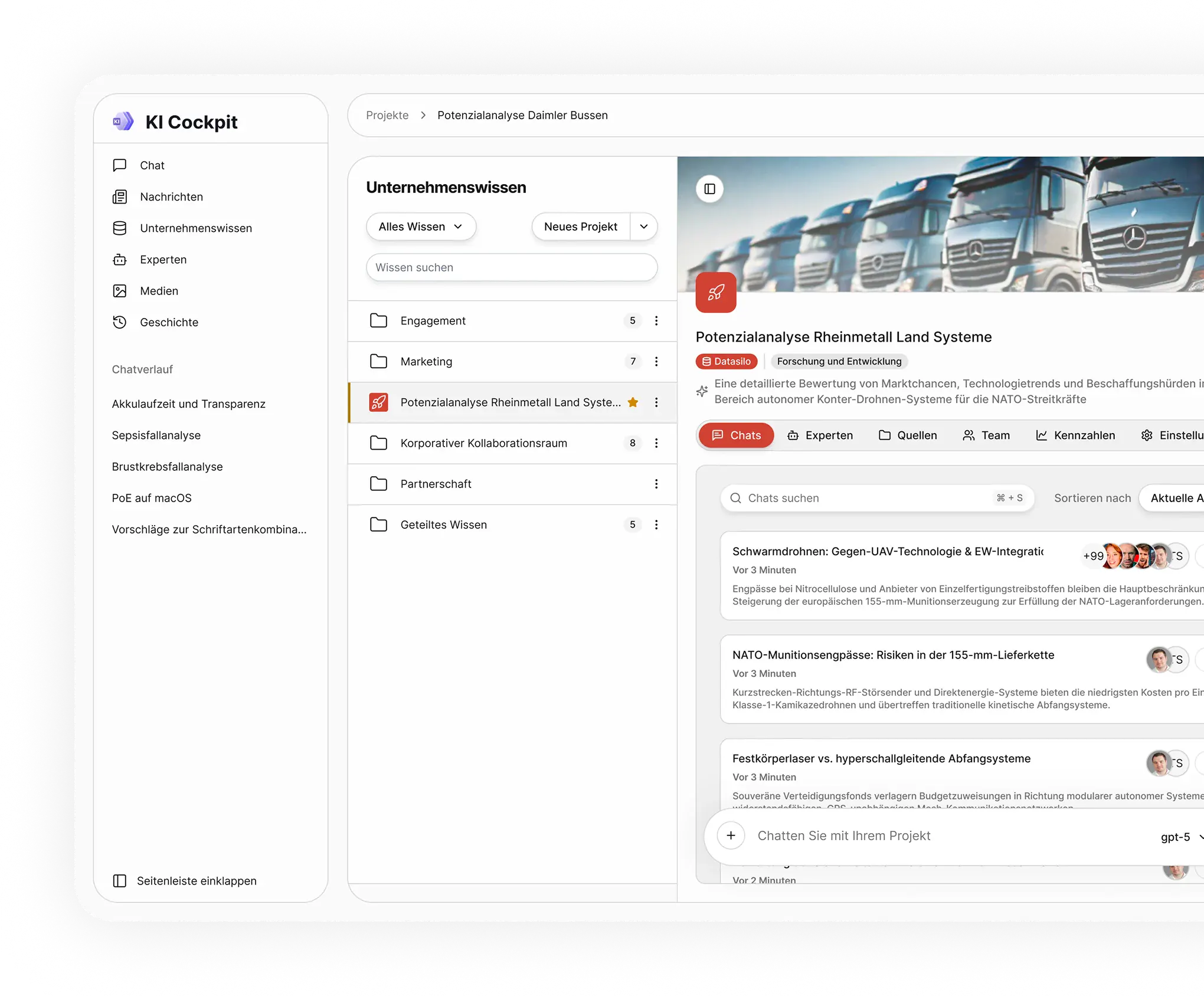Open the Engagement folder

coord(512,320)
